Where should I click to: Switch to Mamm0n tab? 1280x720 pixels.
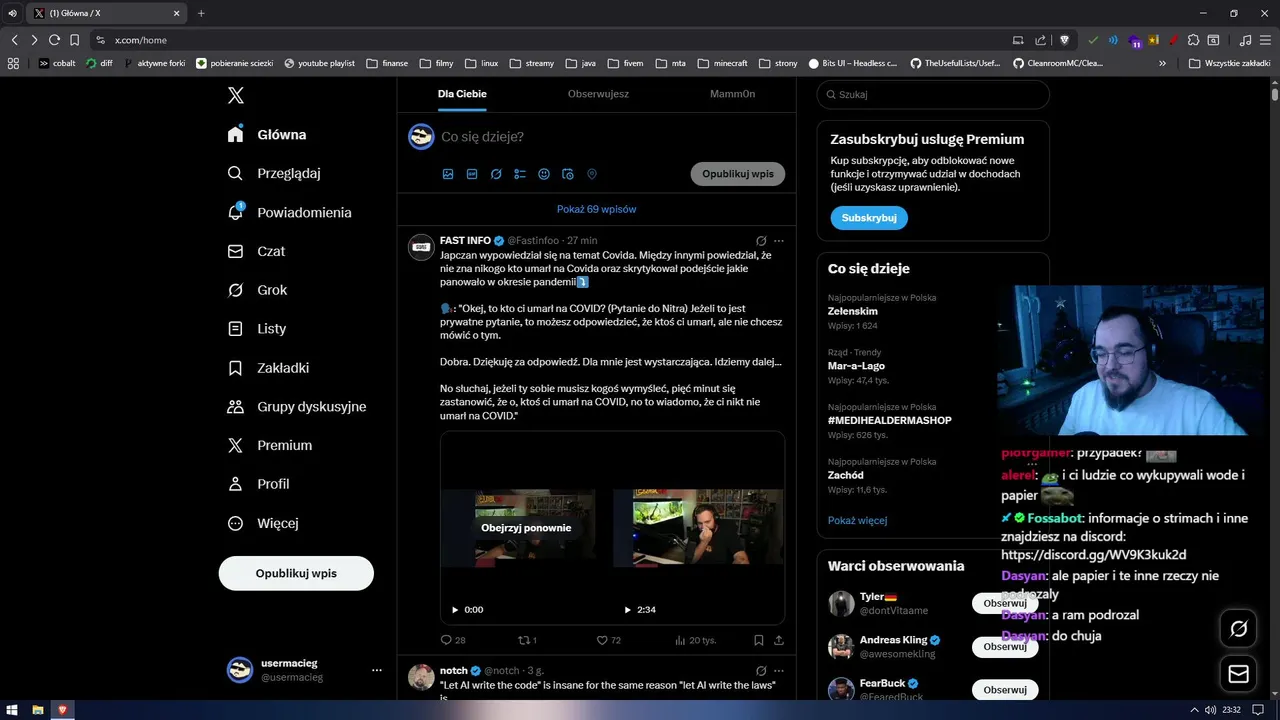732,94
